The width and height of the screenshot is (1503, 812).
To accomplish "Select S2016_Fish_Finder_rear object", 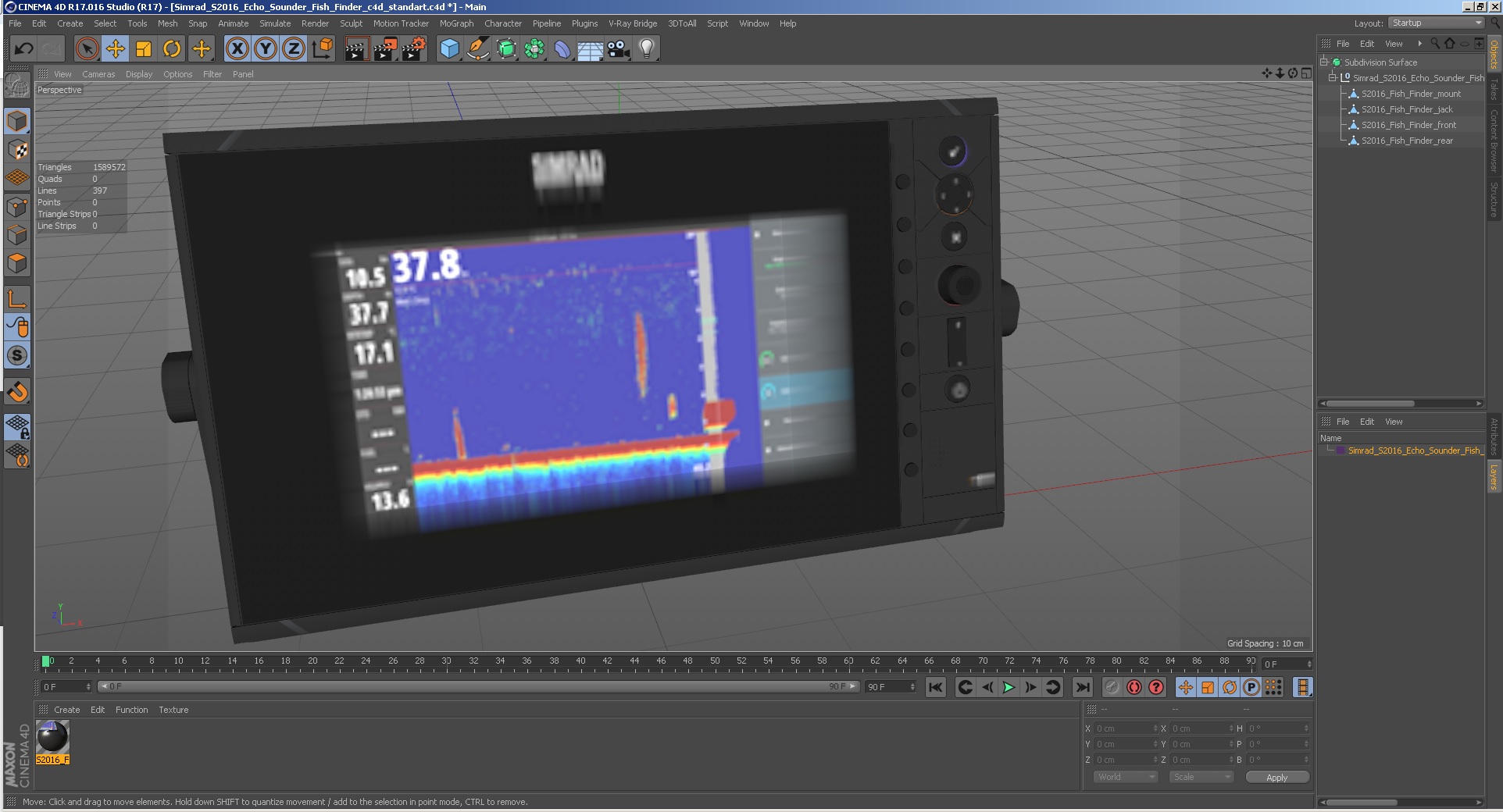I will [1407, 141].
